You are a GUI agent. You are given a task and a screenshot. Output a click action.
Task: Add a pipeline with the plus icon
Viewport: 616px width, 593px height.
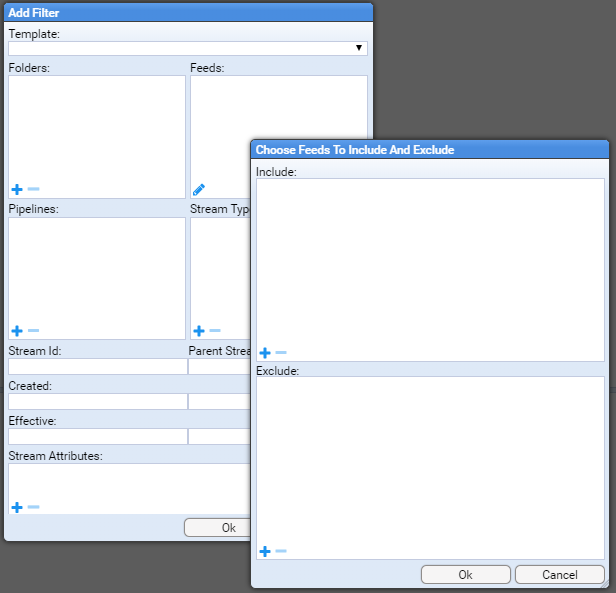pos(16,331)
